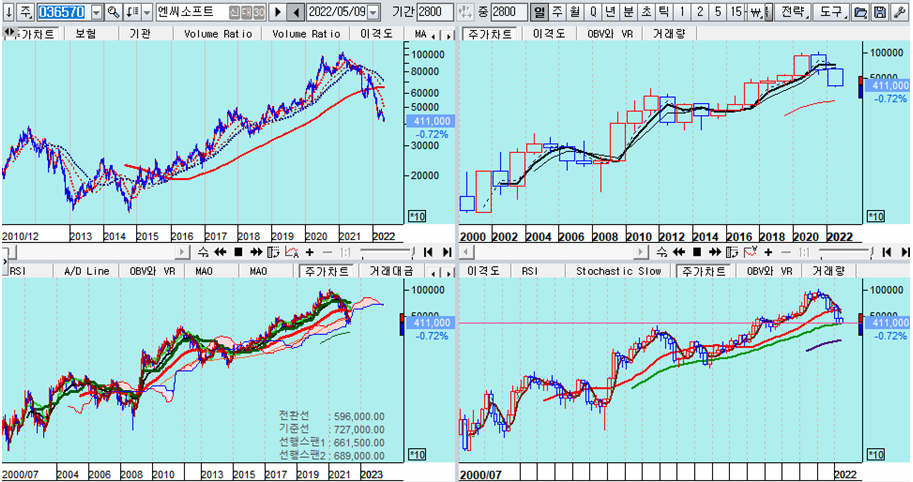
Task: Select the 15 minute interval button
Action: [x=736, y=12]
